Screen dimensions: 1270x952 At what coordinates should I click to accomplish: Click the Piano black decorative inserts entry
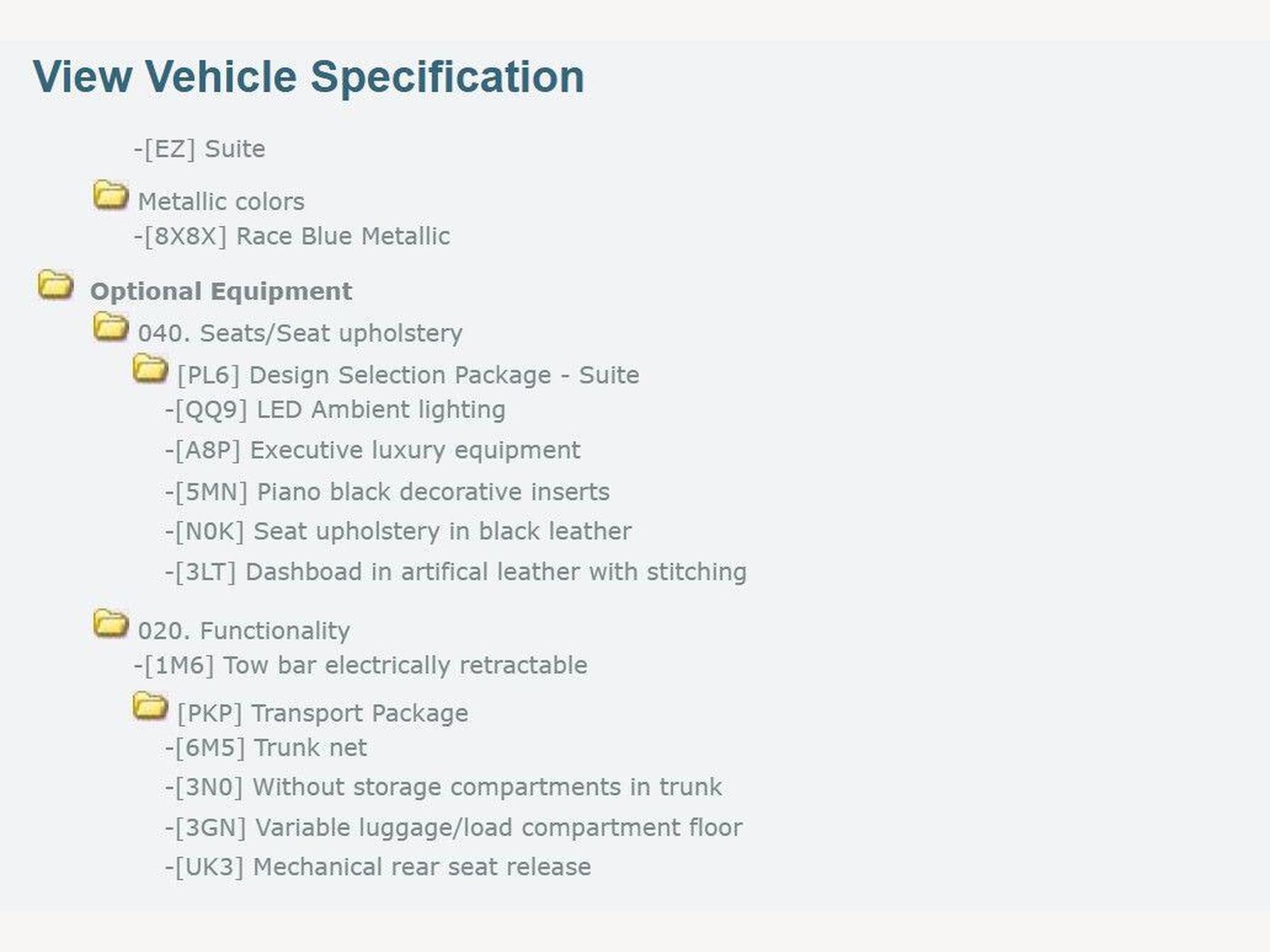tap(388, 492)
